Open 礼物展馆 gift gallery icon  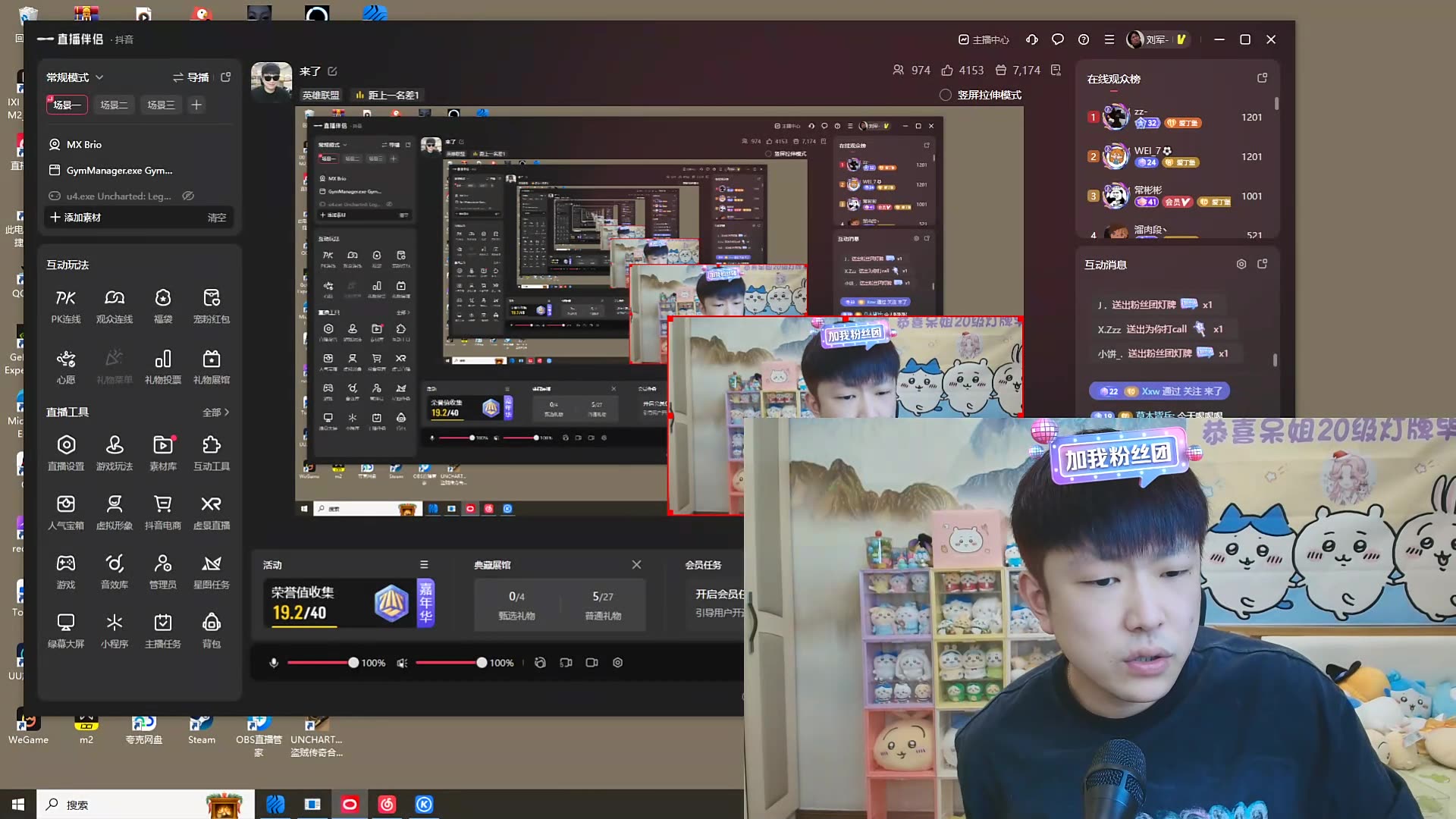tap(212, 366)
